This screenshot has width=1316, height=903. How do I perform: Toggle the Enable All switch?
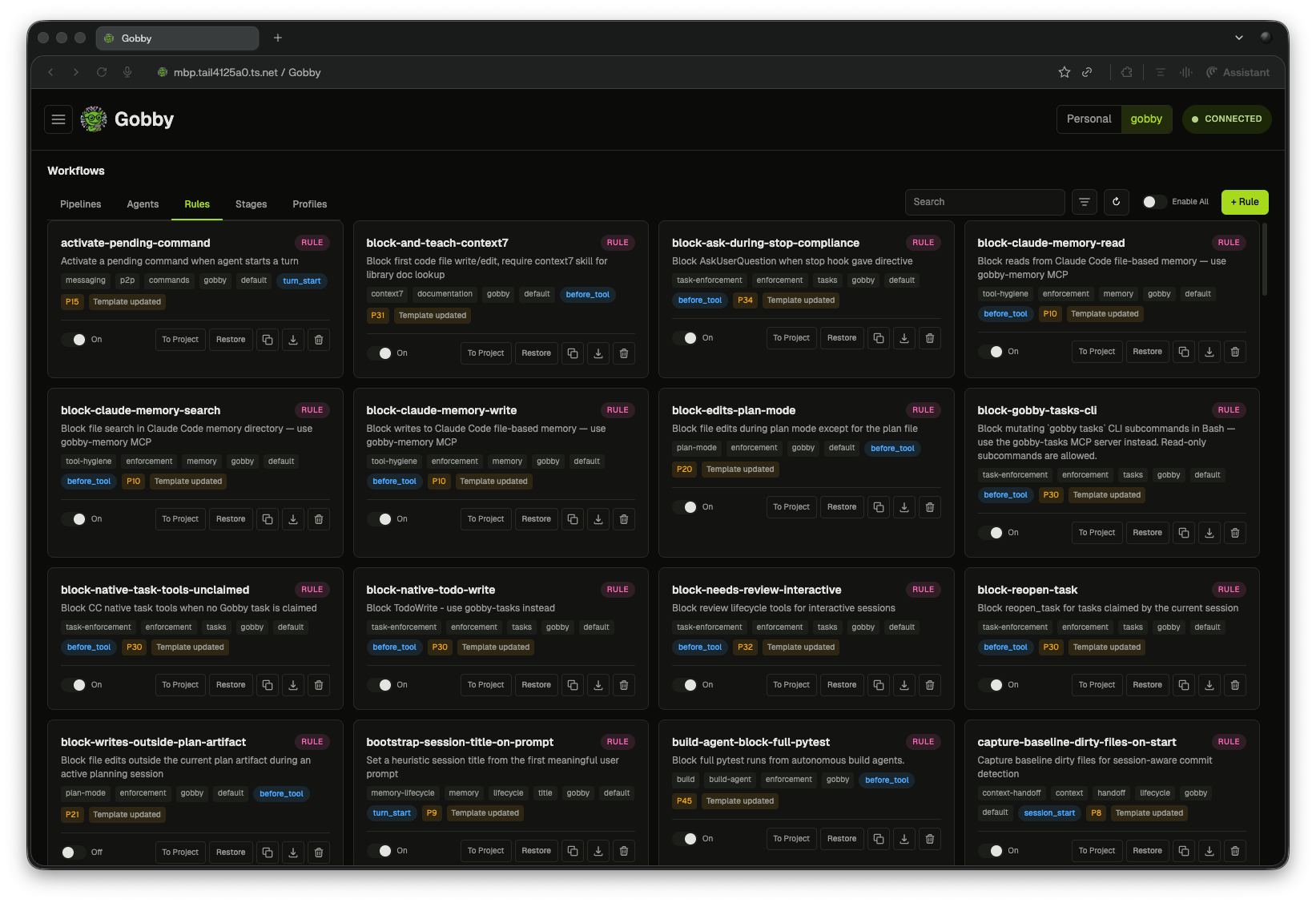point(1153,202)
